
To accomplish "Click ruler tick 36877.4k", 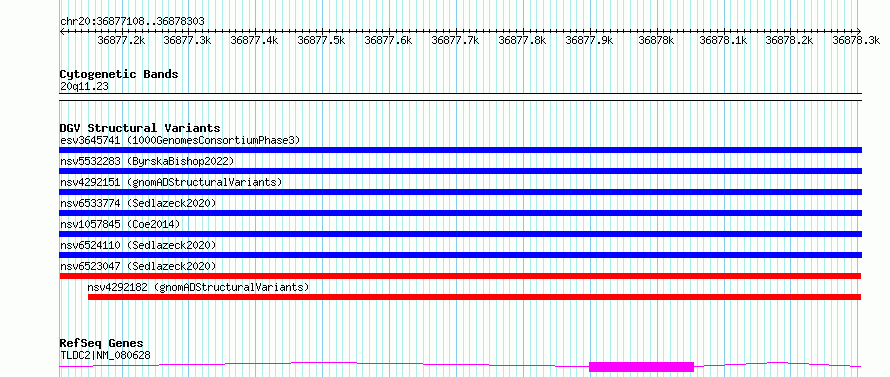I will [254, 40].
